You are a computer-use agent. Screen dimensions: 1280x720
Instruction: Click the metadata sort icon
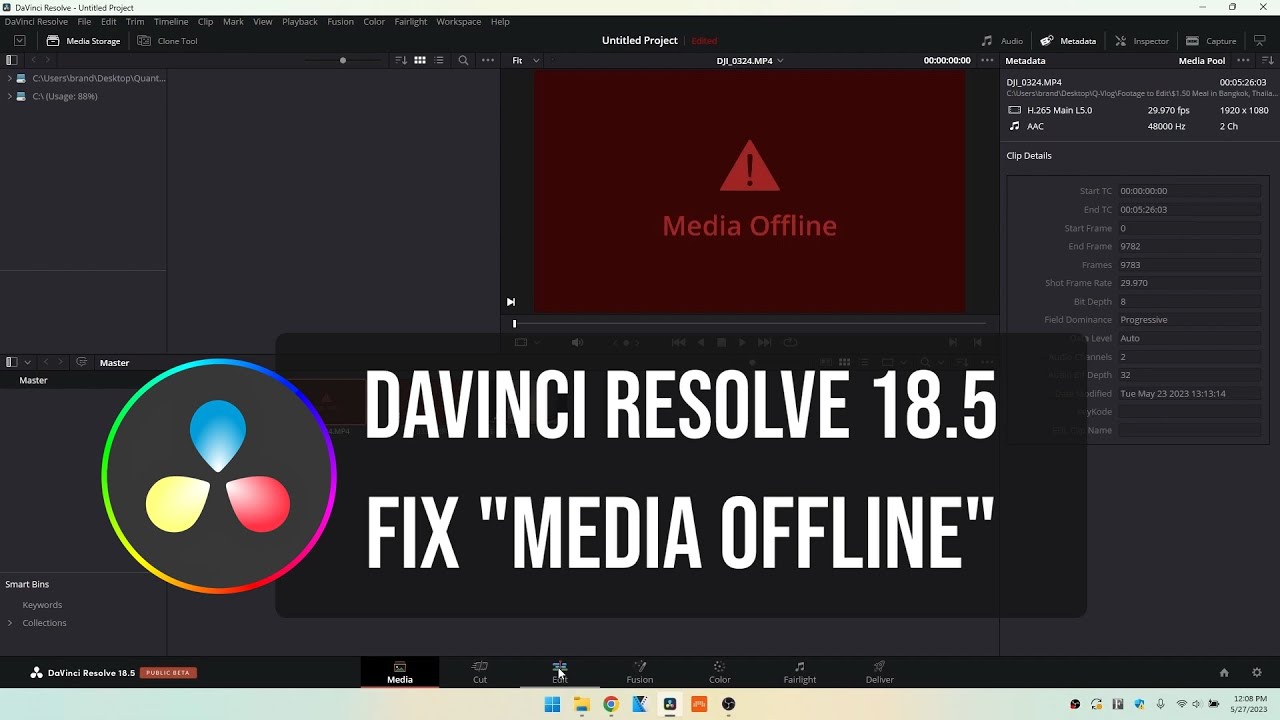(x=1267, y=60)
